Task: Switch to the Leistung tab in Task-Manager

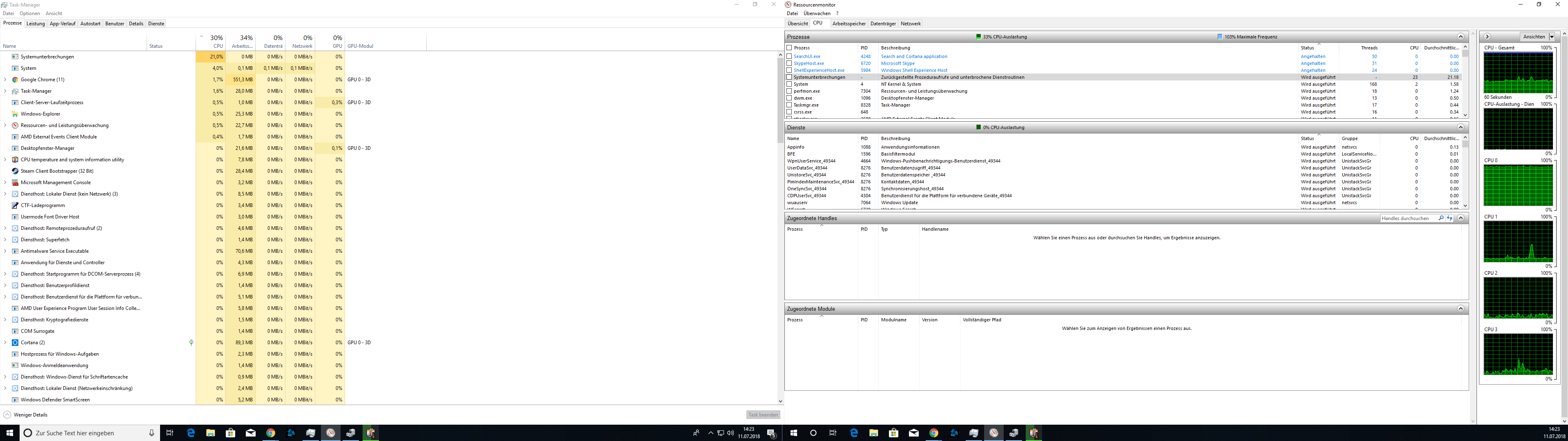Action: click(35, 24)
